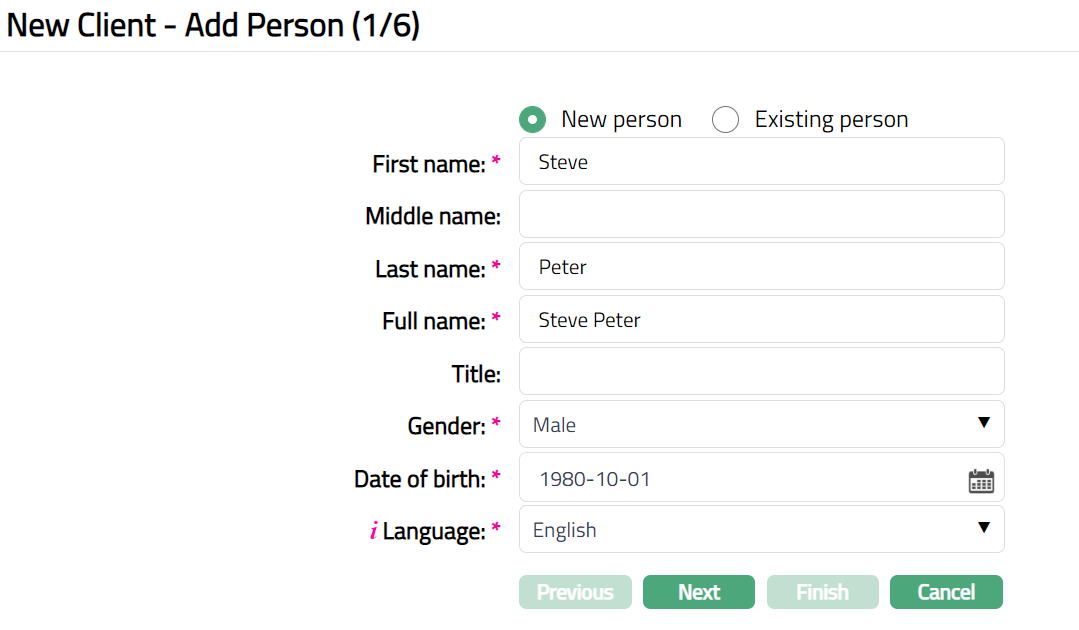Click into the empty Middle name field
The height and width of the screenshot is (630, 1079).
761,215
